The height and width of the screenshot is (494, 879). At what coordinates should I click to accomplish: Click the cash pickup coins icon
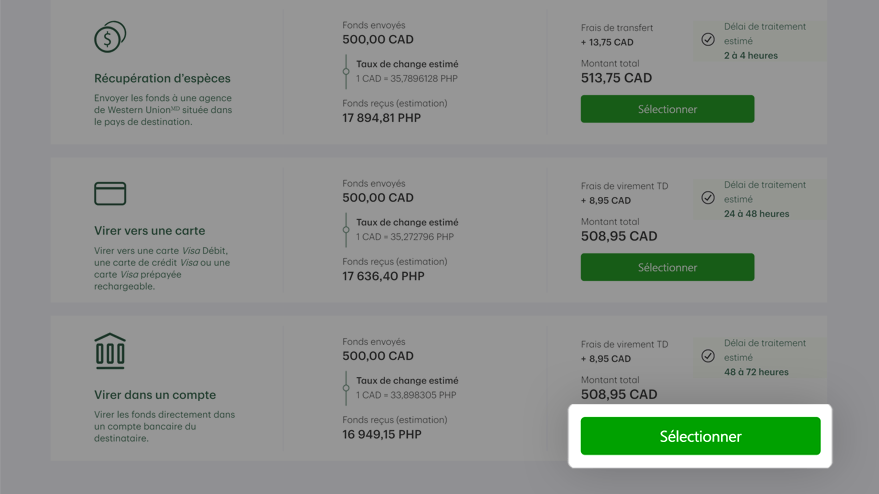coord(110,37)
